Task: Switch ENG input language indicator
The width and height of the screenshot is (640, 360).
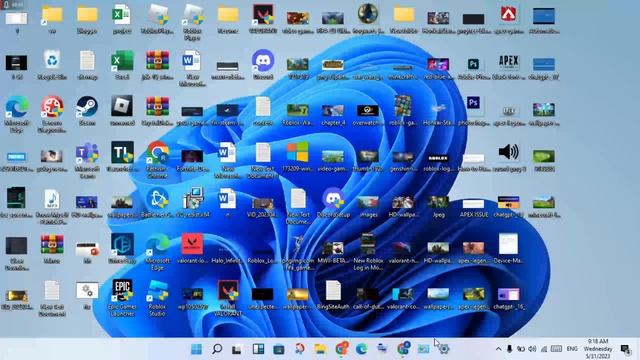Action: (x=572, y=349)
